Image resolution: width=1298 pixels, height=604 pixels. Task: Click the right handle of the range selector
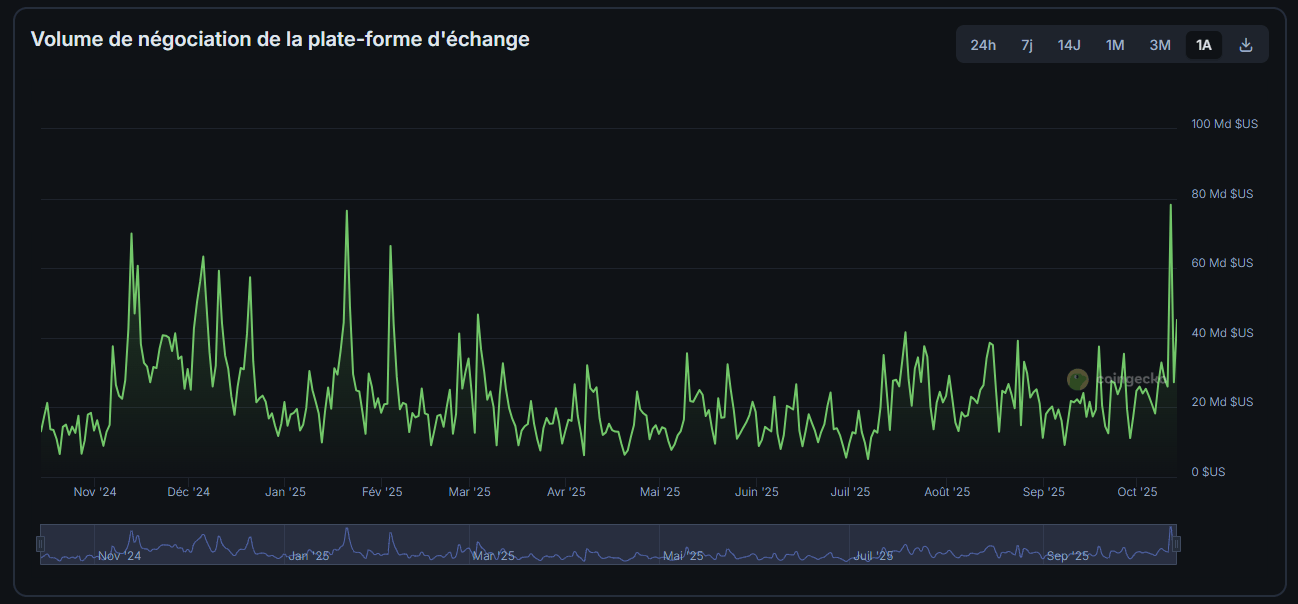[1177, 543]
